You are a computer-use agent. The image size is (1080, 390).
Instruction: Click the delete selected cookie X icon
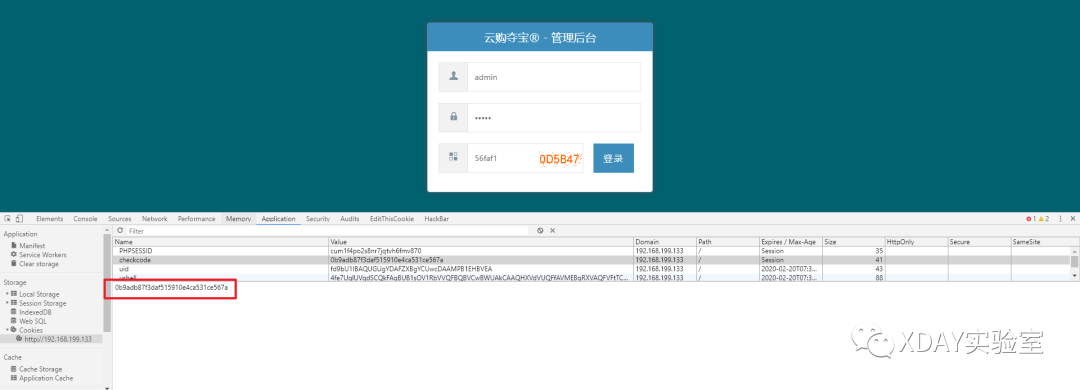click(x=552, y=231)
